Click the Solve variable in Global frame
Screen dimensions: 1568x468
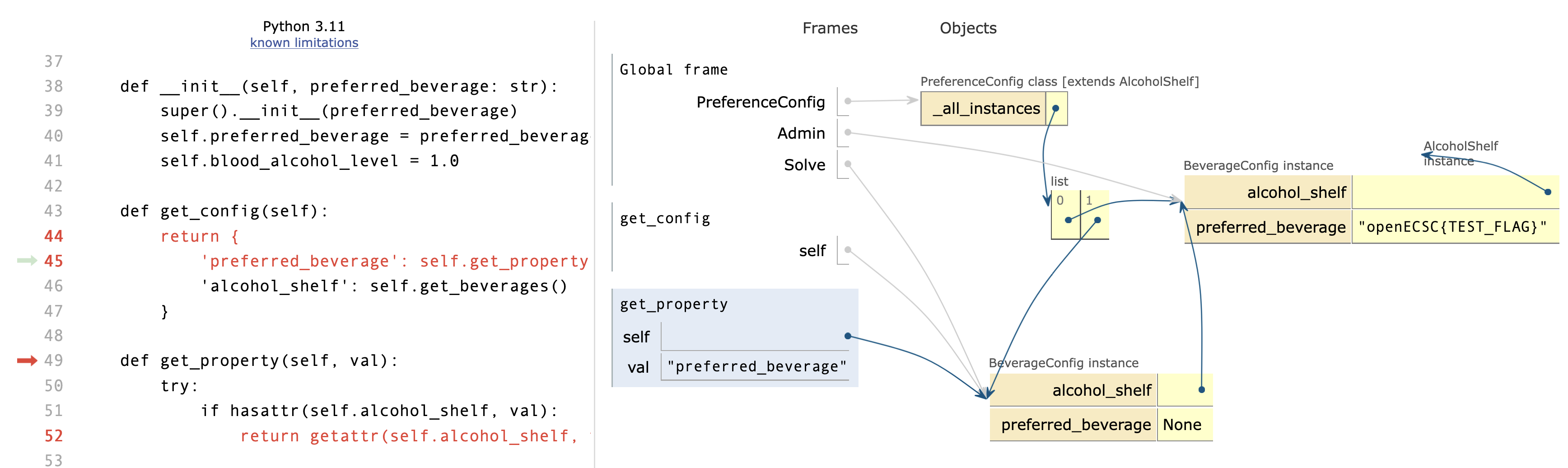click(x=804, y=165)
